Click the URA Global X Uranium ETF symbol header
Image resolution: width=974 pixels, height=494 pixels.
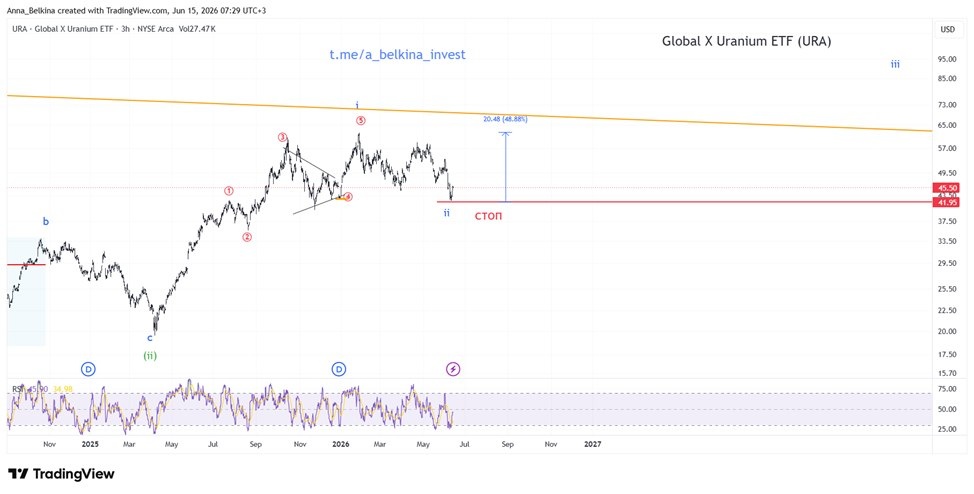click(x=93, y=29)
